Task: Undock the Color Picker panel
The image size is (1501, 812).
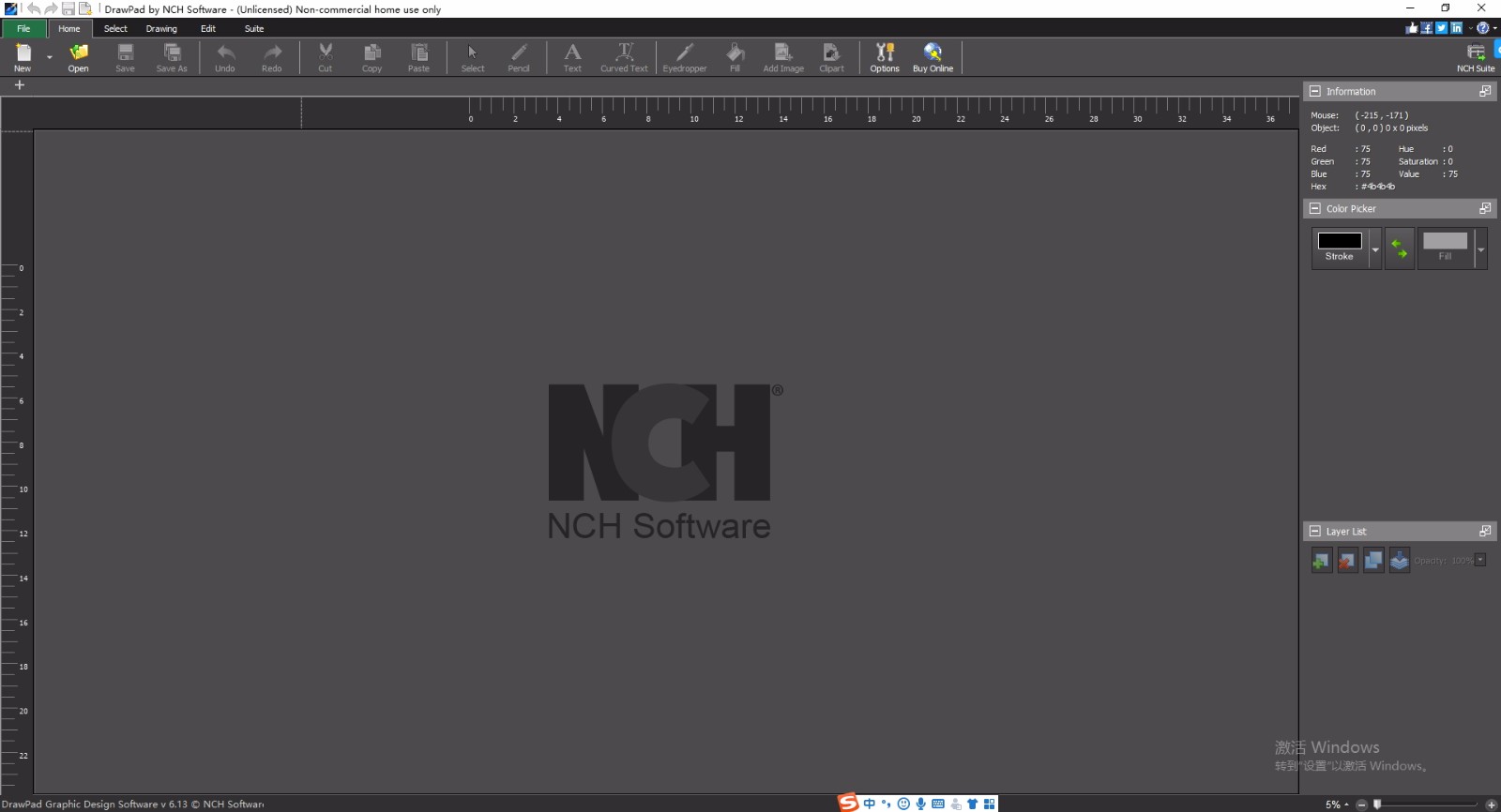Action: click(x=1485, y=208)
